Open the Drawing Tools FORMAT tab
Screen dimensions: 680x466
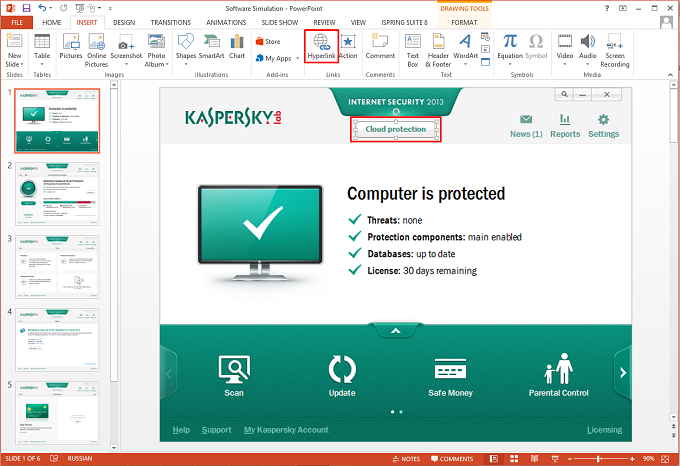[464, 23]
